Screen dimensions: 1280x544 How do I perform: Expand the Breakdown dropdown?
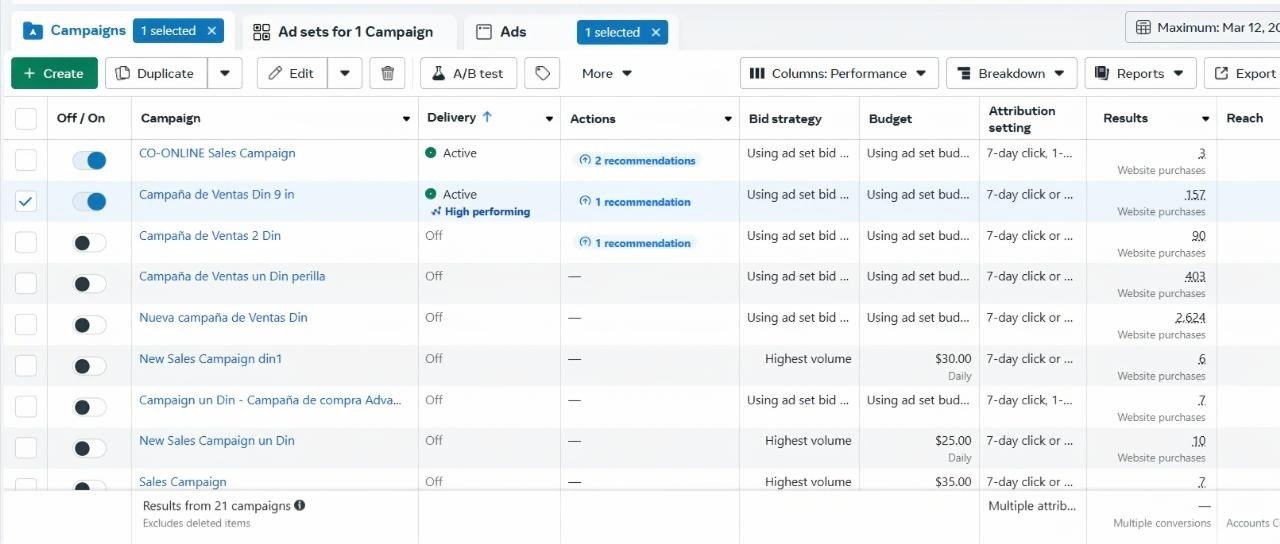tap(1011, 73)
